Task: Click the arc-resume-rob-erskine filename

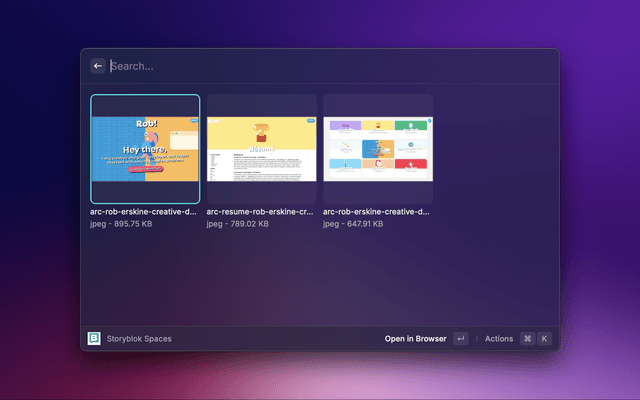Action: coord(261,212)
